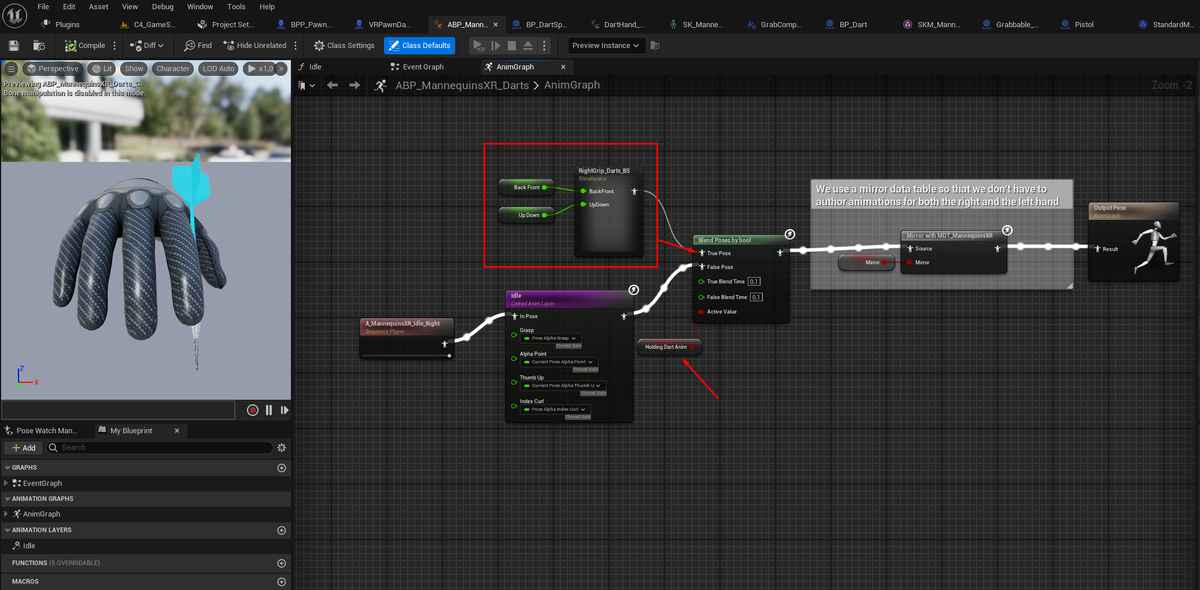This screenshot has height=590, width=1200.
Task: Click the Compile button
Action: [85, 45]
